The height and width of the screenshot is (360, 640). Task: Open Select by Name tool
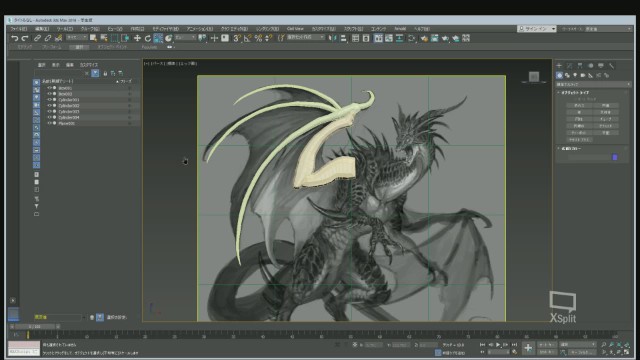[x=104, y=38]
